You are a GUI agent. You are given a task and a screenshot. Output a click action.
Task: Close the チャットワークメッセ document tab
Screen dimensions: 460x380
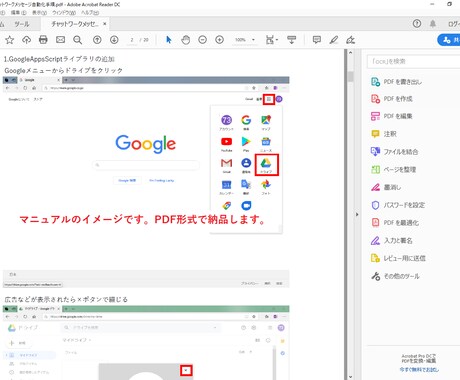coord(105,24)
